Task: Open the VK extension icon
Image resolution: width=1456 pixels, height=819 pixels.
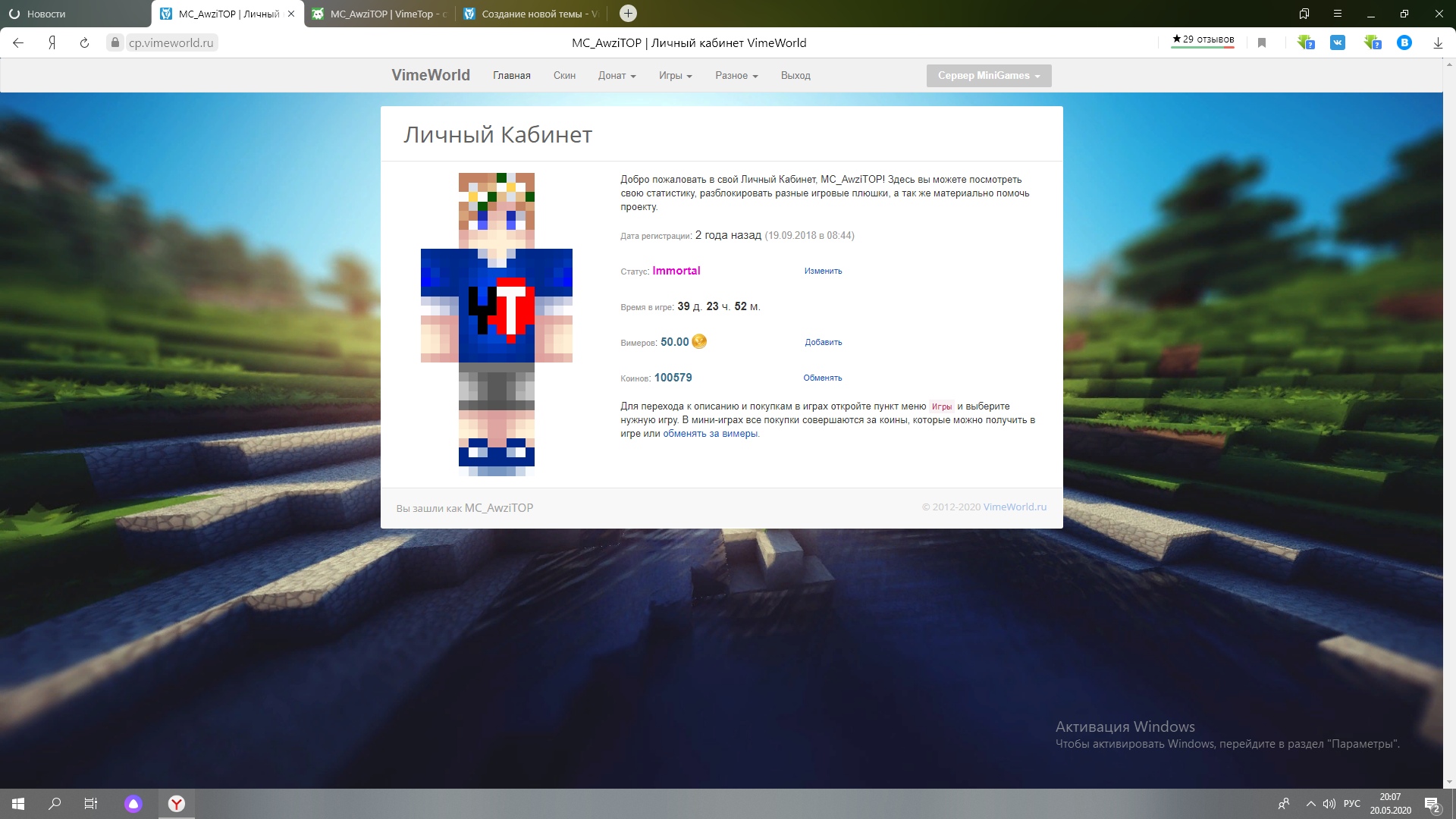Action: [1338, 43]
